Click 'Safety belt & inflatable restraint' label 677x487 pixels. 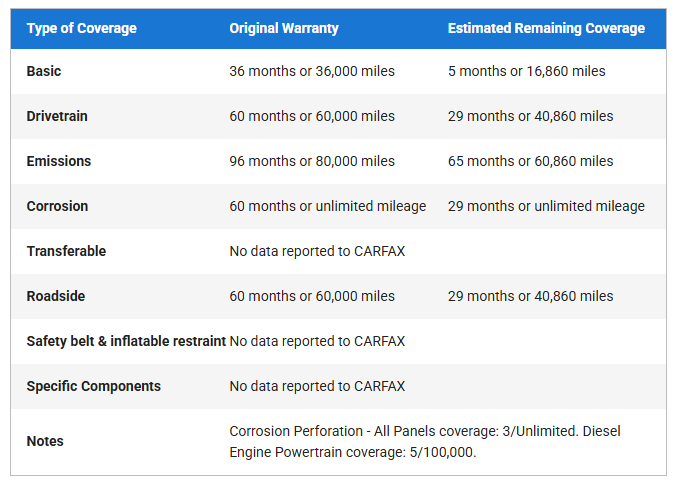click(126, 341)
